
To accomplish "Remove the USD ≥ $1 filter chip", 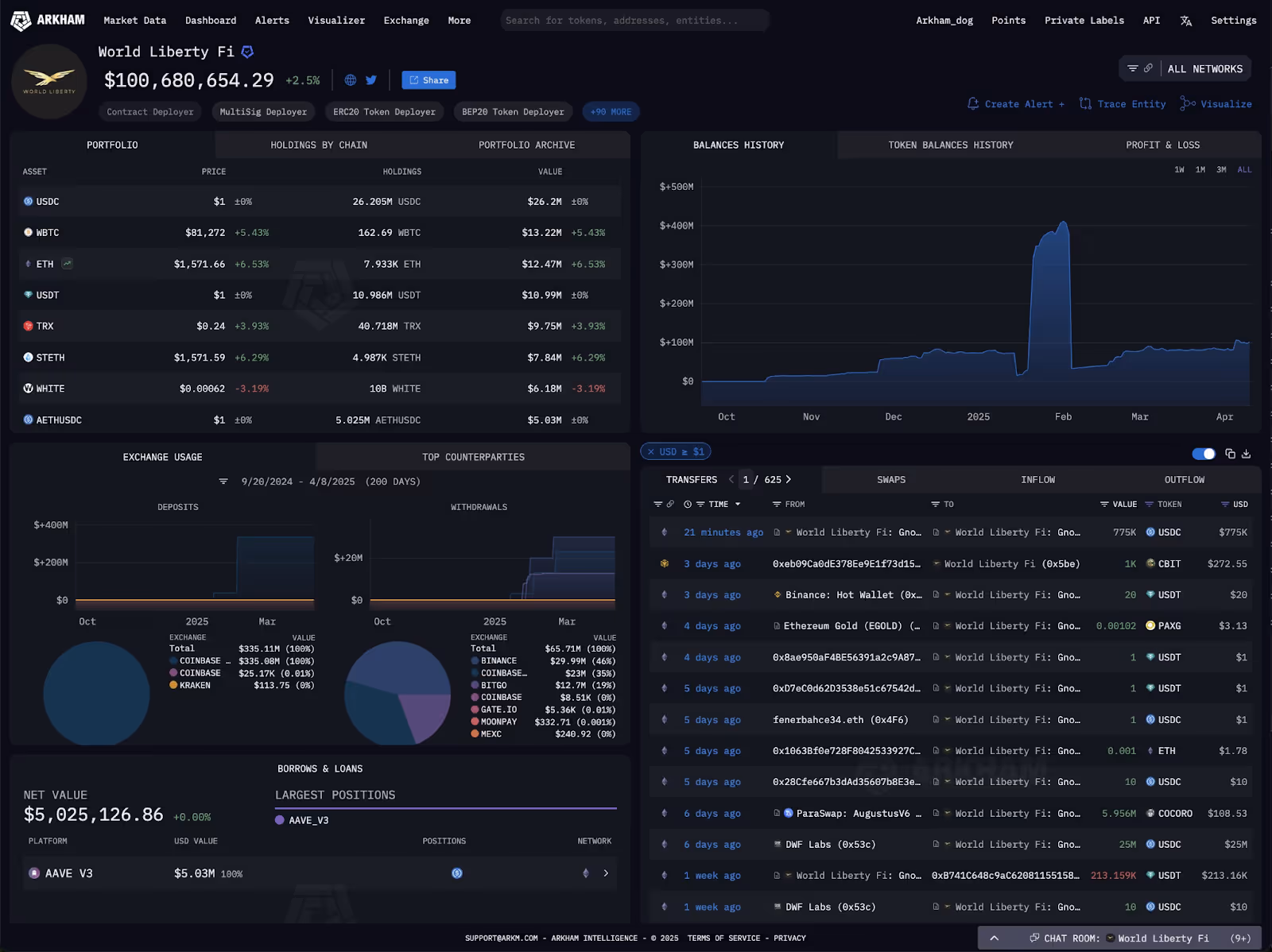I will (x=651, y=452).
